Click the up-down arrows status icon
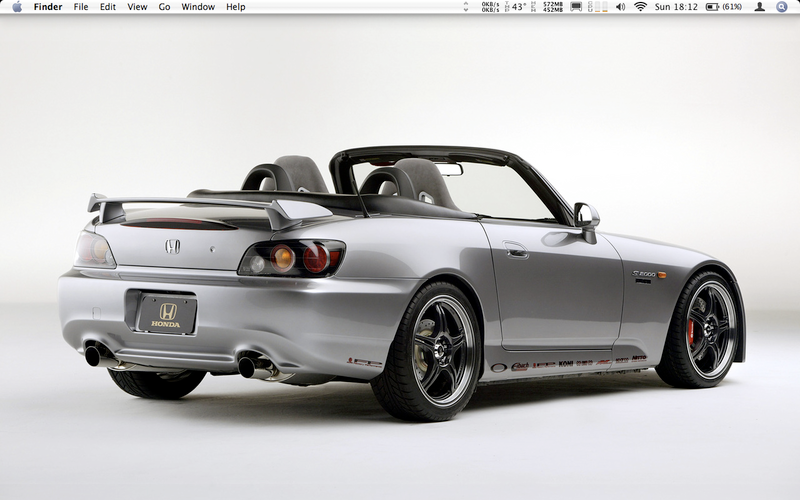The image size is (800, 500). [x=467, y=7]
